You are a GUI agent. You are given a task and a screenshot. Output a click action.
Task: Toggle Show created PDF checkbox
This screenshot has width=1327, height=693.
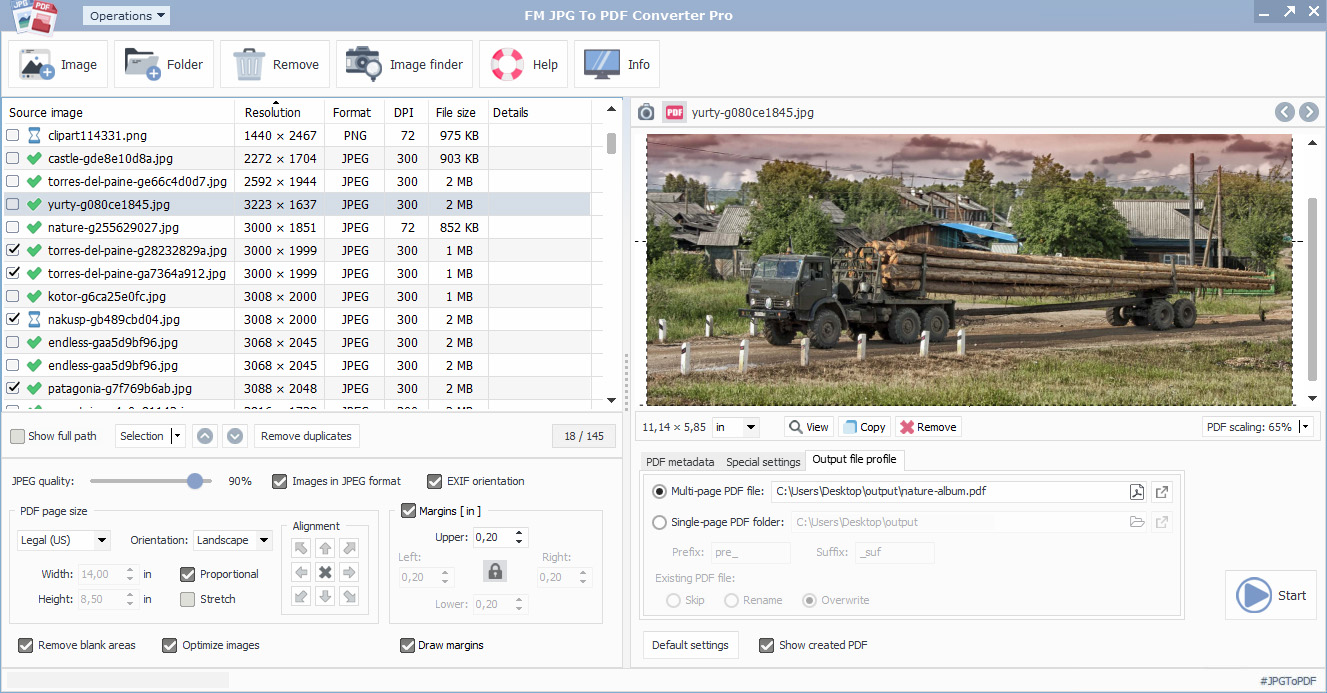tap(766, 645)
